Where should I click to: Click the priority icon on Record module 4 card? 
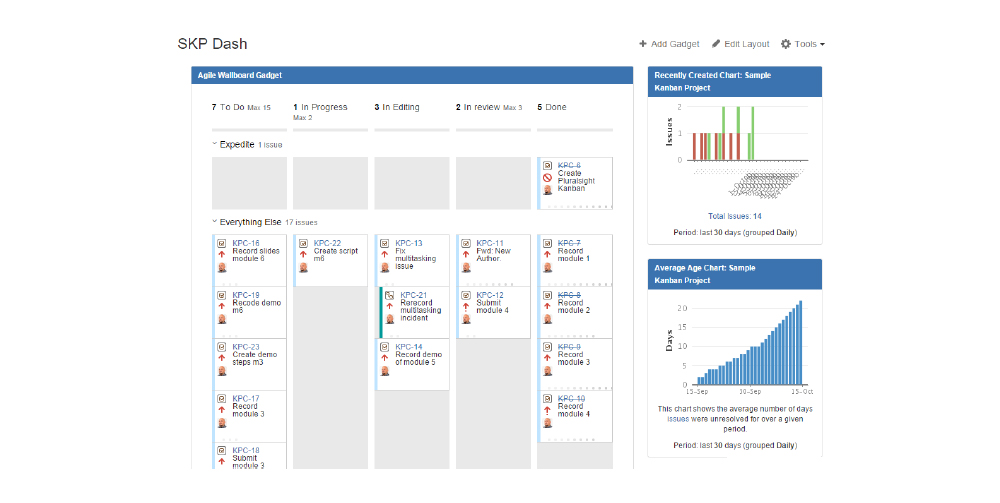(547, 410)
